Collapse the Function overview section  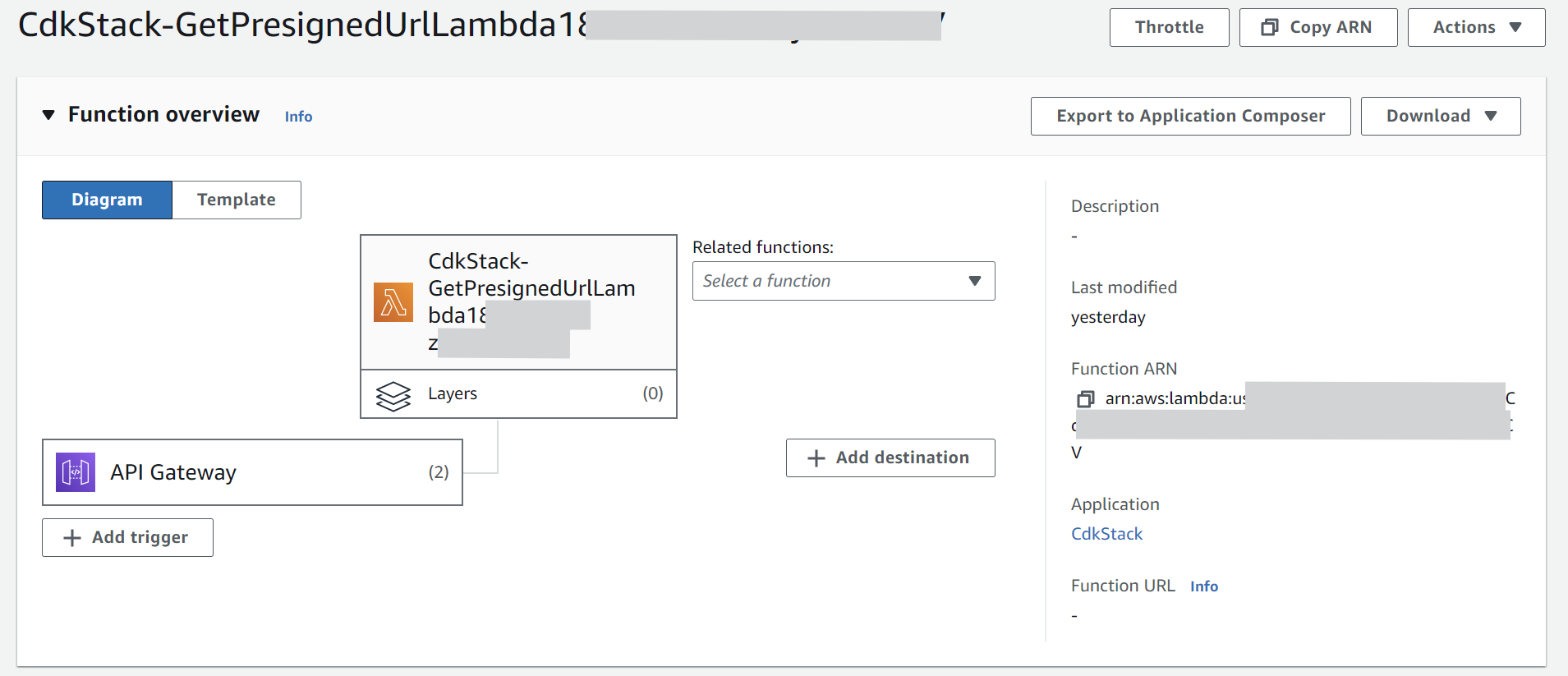pyautogui.click(x=49, y=115)
